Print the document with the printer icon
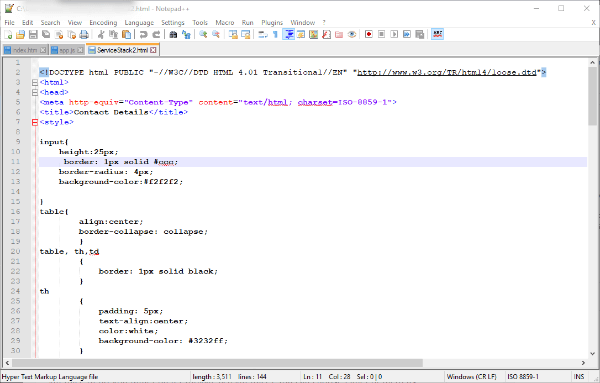This screenshot has height=383, width=600. (84, 34)
